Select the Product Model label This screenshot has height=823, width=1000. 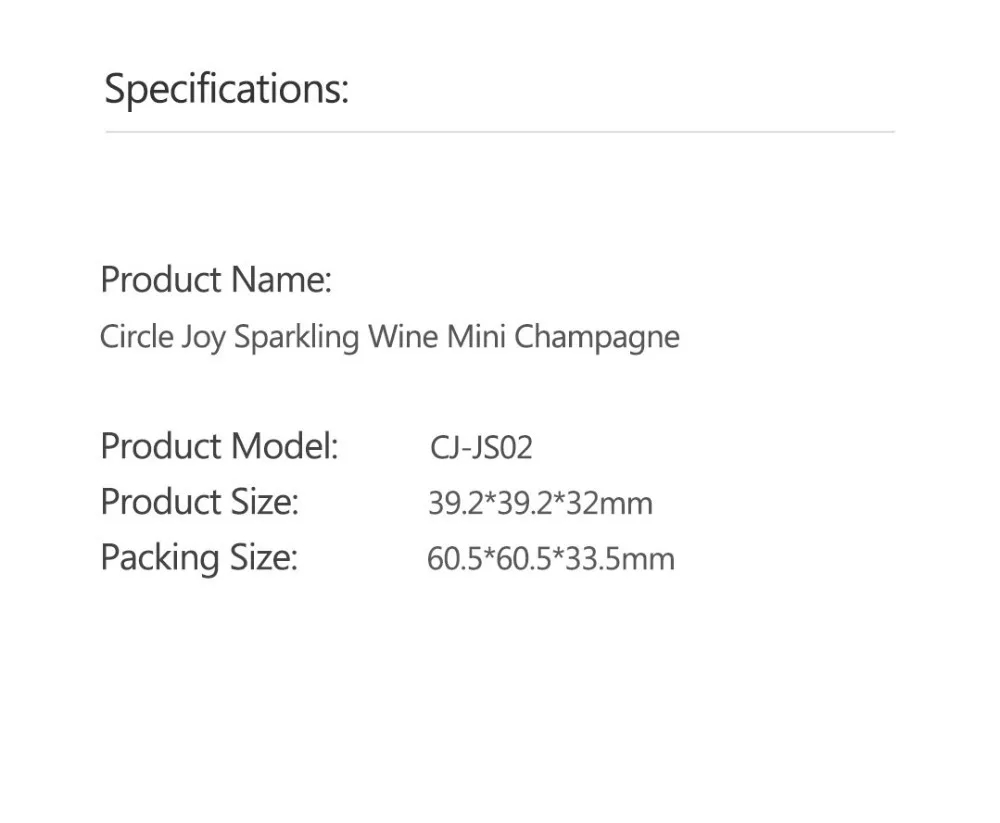[219, 445]
